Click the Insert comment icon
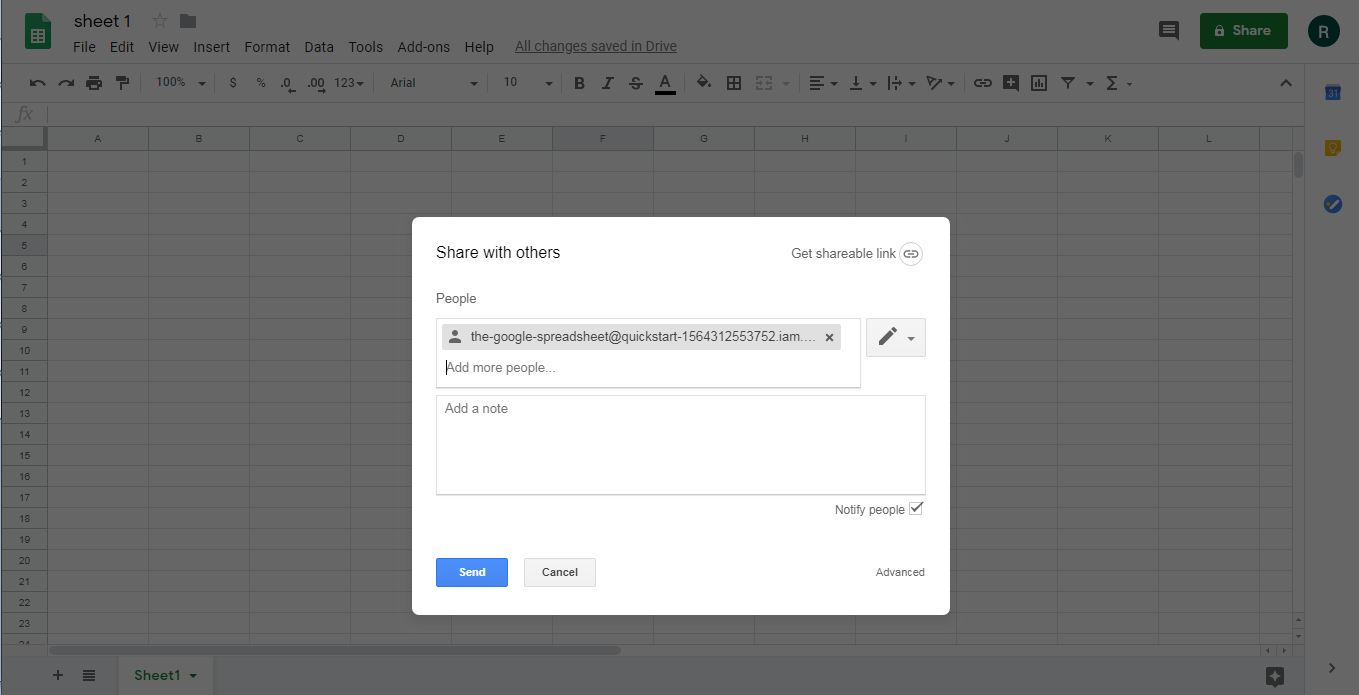 coord(1011,83)
